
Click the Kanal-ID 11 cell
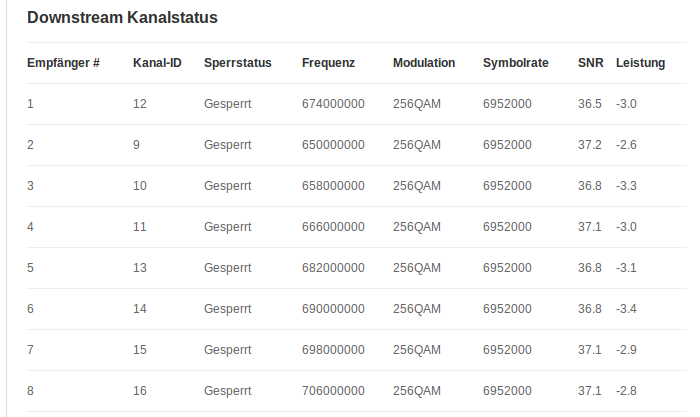(140, 227)
